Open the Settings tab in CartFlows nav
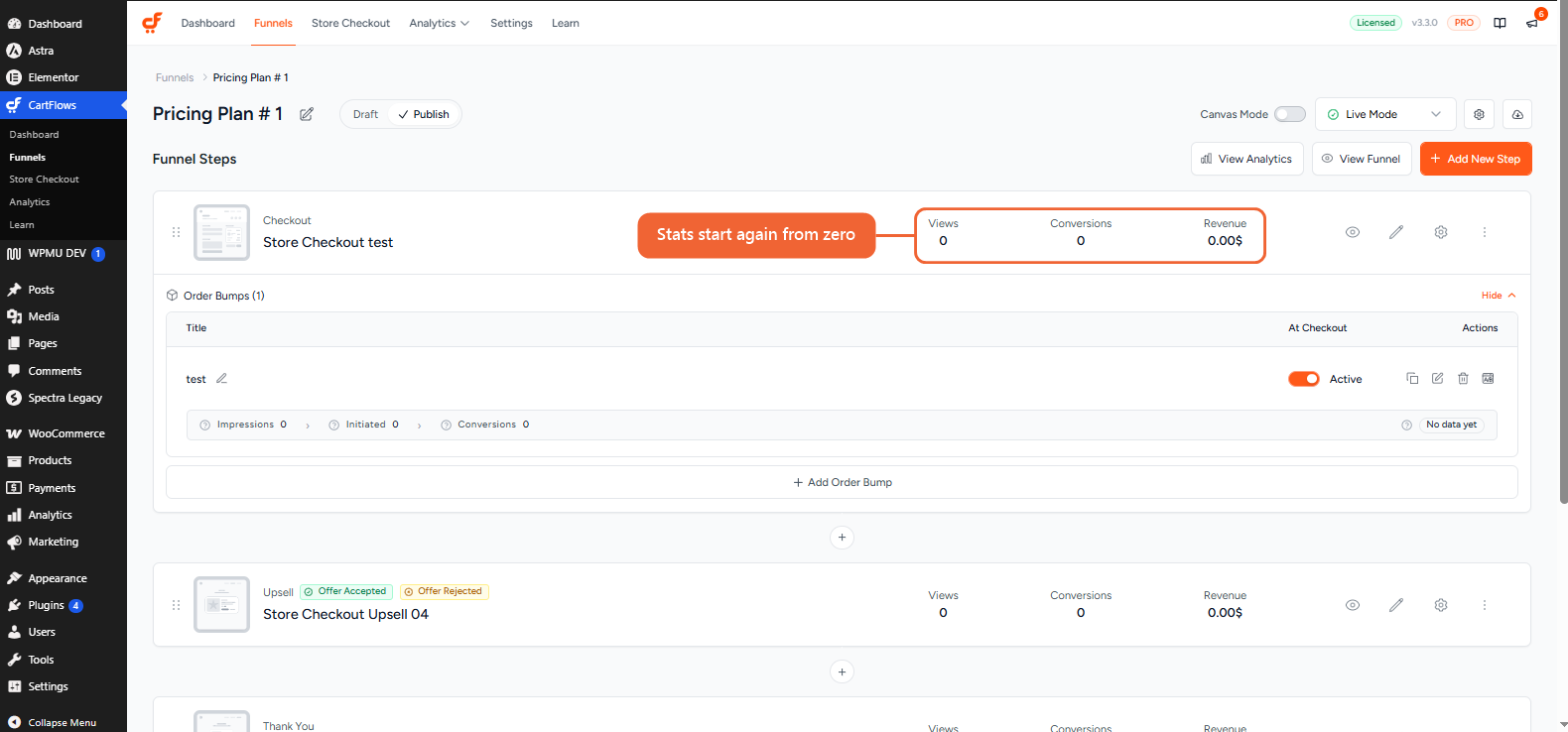The width and height of the screenshot is (1568, 732). coord(511,23)
